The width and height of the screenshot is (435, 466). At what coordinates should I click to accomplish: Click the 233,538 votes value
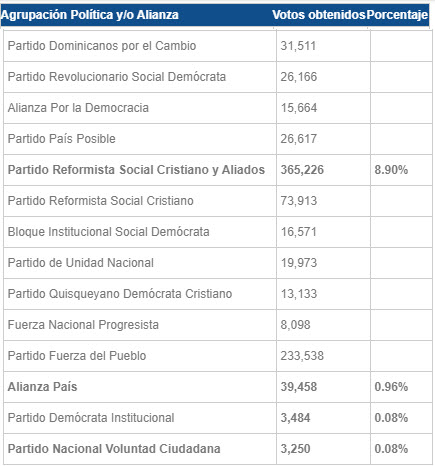coord(302,356)
